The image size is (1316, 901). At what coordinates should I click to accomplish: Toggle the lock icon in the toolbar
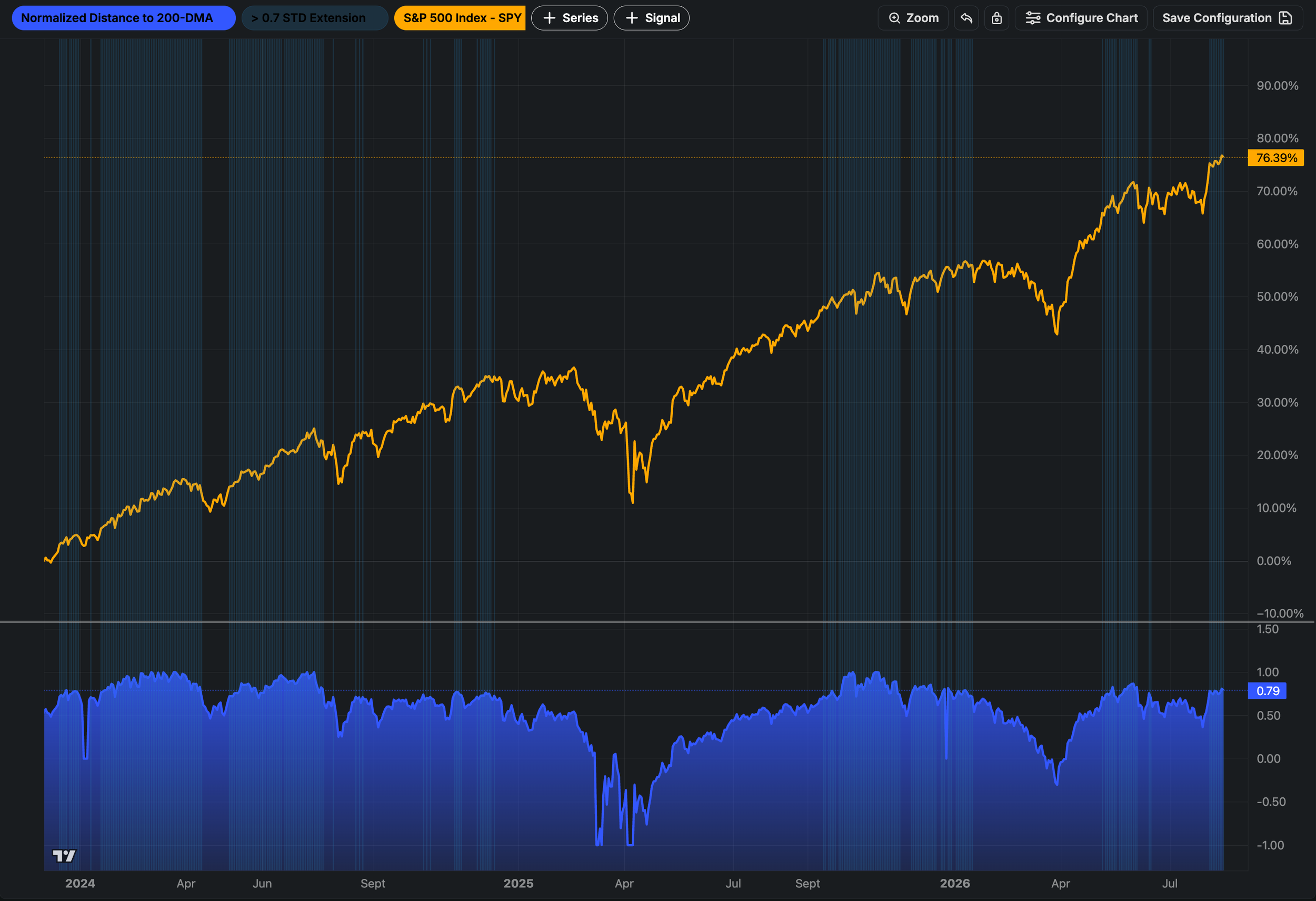click(996, 18)
